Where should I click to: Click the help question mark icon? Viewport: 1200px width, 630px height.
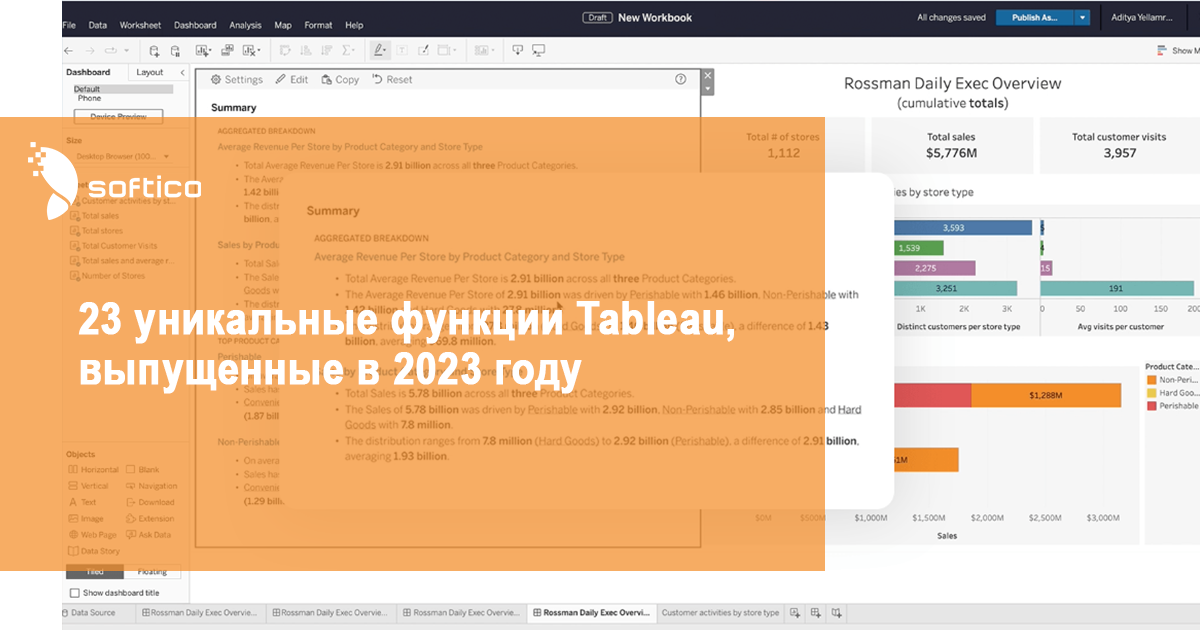pos(681,79)
